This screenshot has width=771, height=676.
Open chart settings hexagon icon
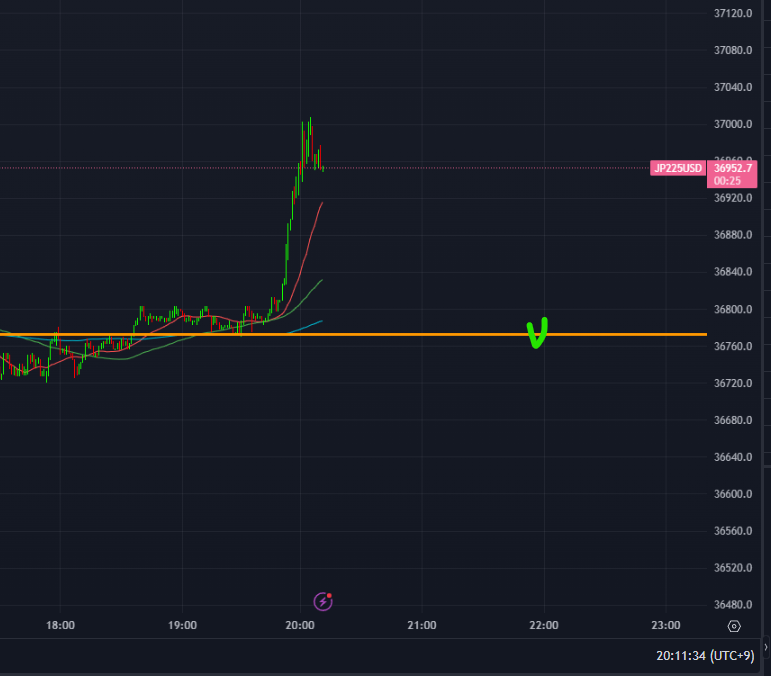734,626
